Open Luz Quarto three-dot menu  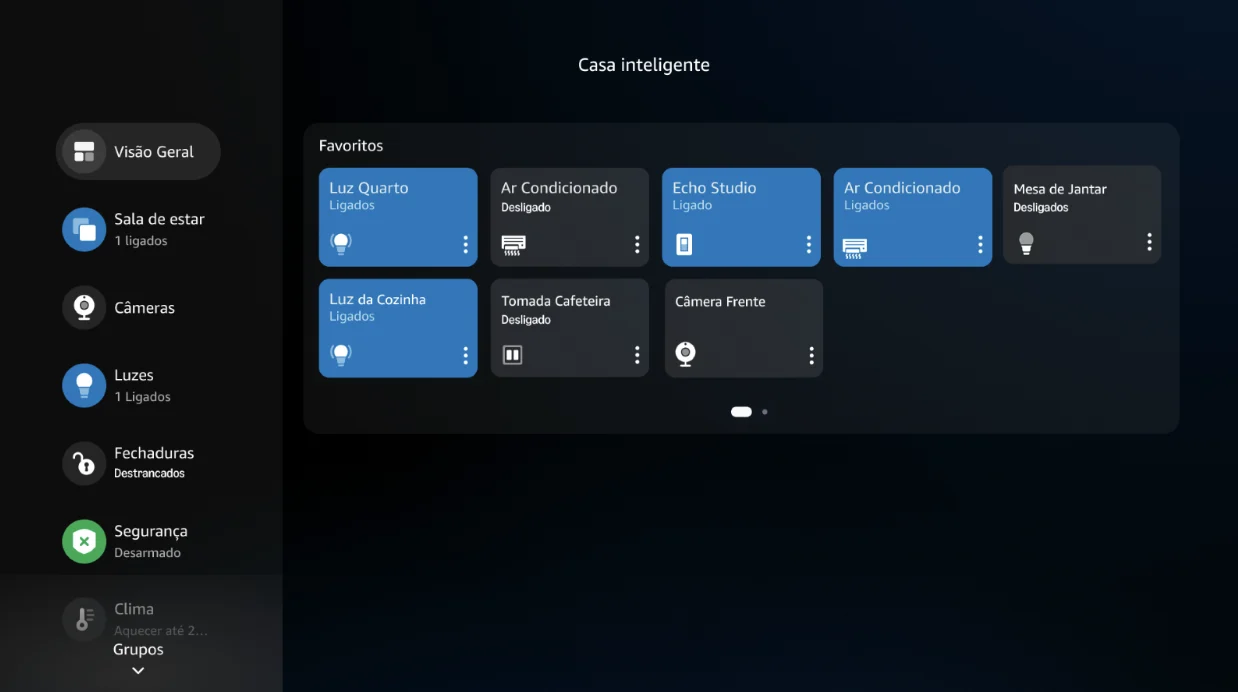click(x=465, y=244)
